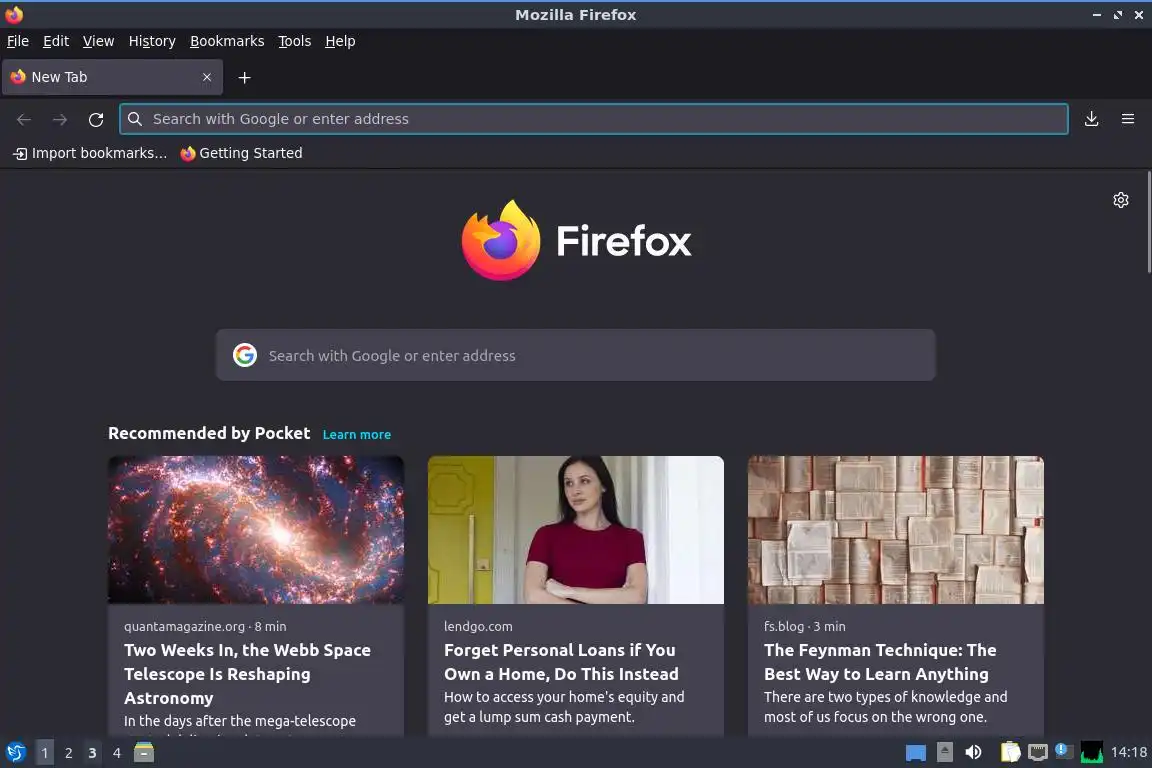Viewport: 1152px width, 768px height.
Task: Click the address bar magnifier icon
Action: point(134,119)
